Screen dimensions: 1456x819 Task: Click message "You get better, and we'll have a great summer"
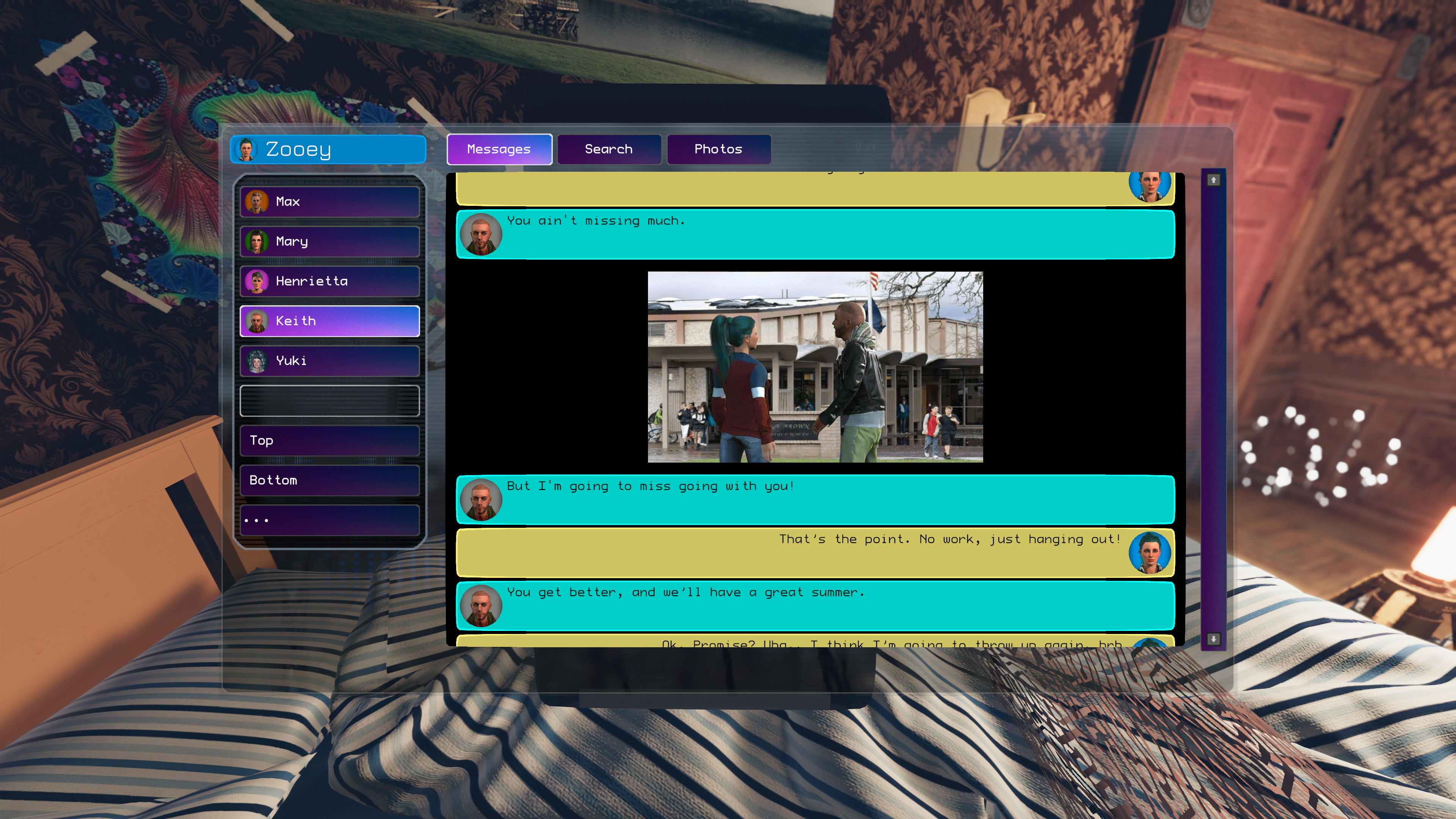click(685, 593)
